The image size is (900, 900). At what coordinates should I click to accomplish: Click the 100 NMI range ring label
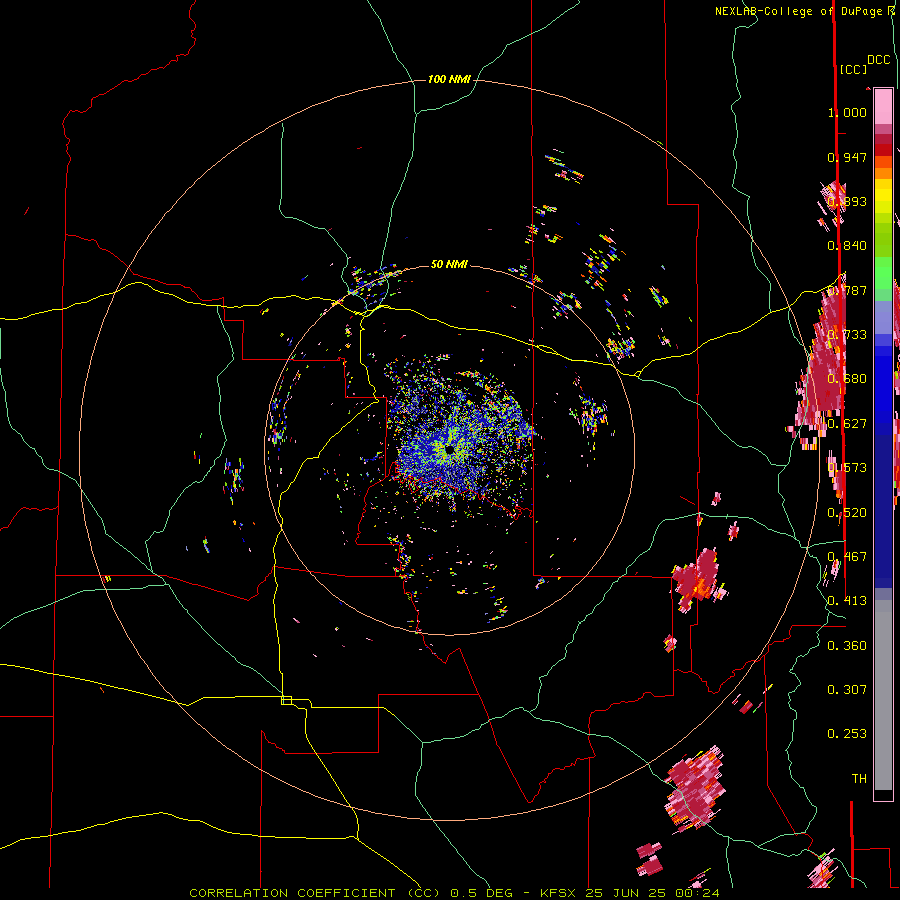(449, 79)
